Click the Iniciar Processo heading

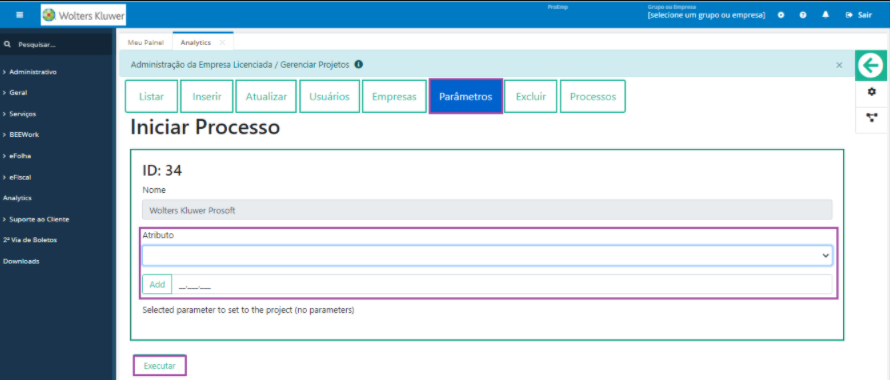[x=205, y=127]
